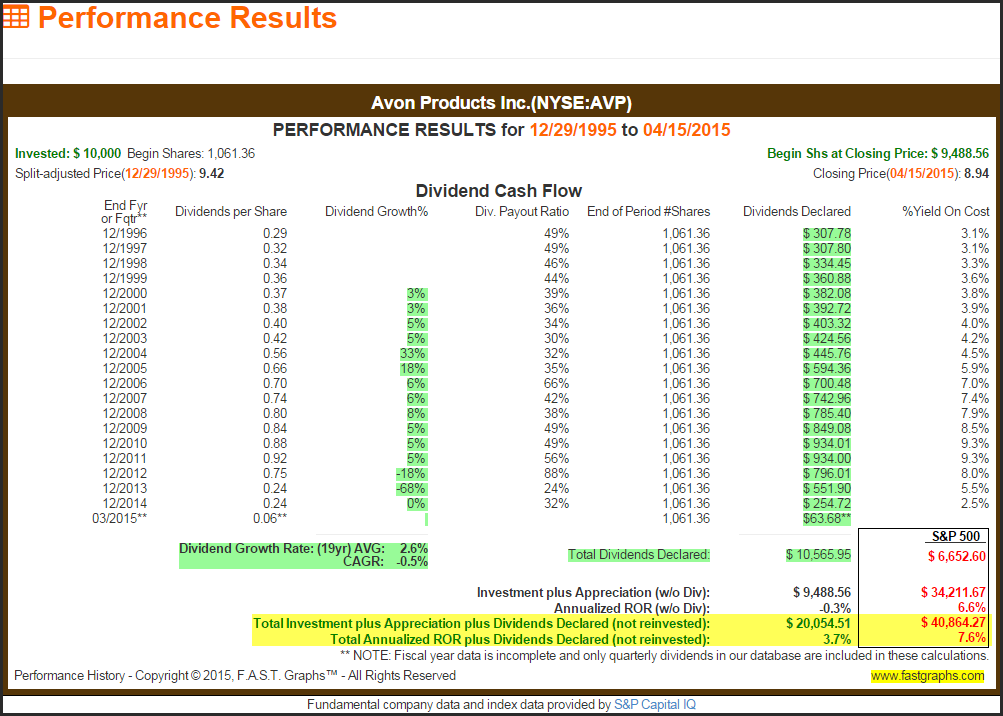Viewport: 1003px width, 716px height.
Task: Click the table grid icon beside Performance Results
Action: click(16, 18)
